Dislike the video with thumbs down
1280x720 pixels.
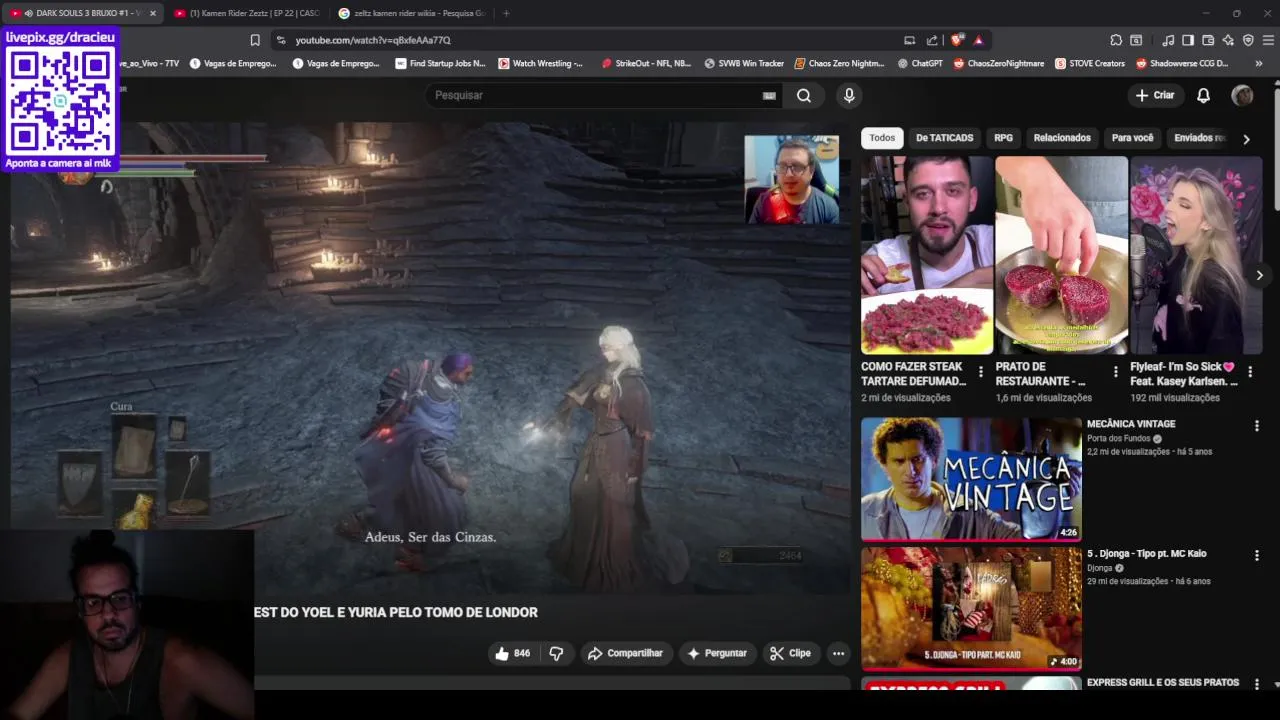pyautogui.click(x=556, y=653)
